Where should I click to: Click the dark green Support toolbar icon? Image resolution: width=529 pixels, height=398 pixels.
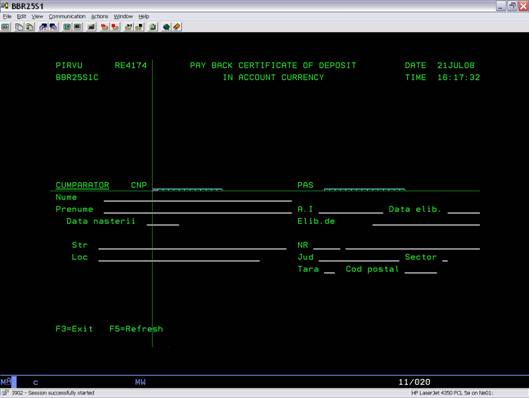[166, 27]
